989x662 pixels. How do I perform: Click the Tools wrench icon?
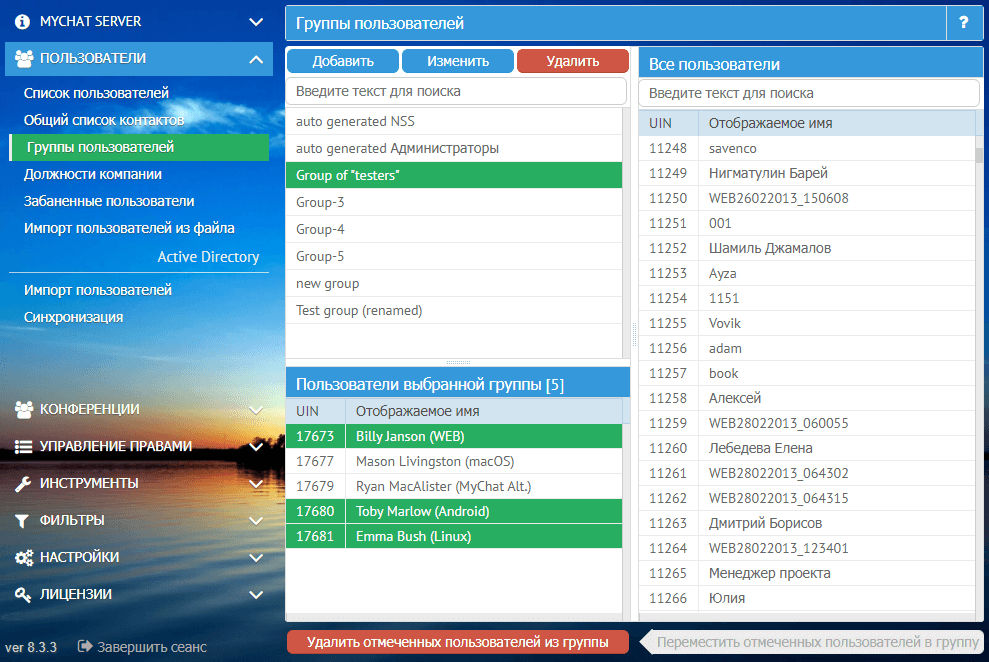24,484
